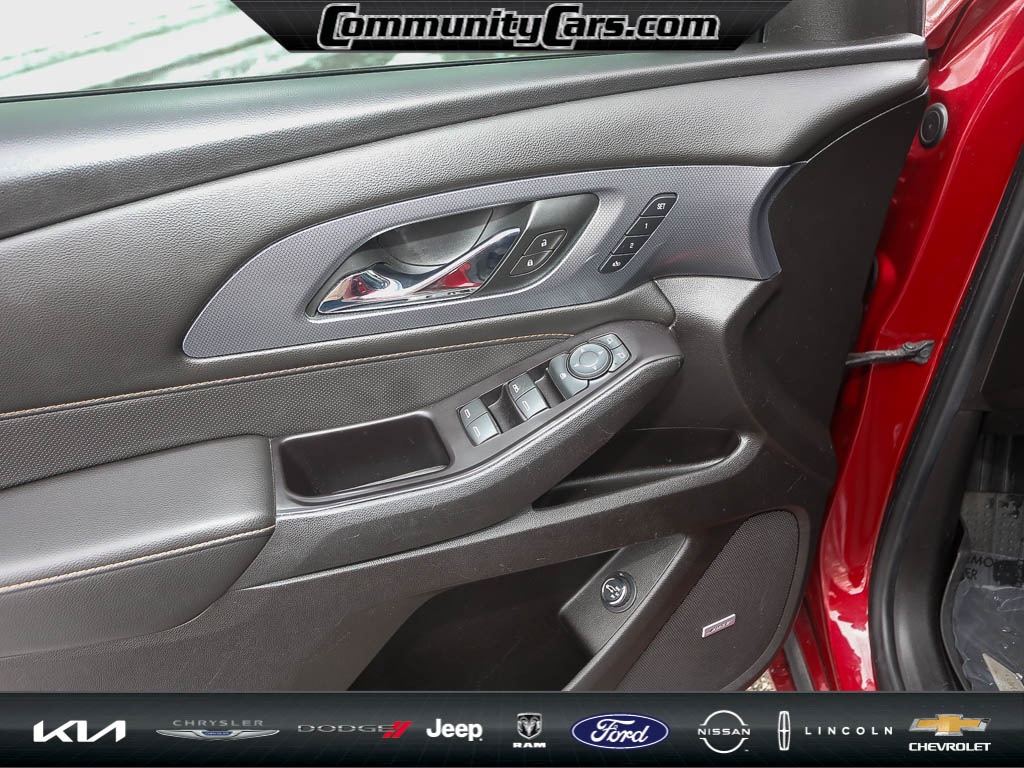Image resolution: width=1024 pixels, height=768 pixels.
Task: Click the Lincoln logo
Action: [835, 730]
